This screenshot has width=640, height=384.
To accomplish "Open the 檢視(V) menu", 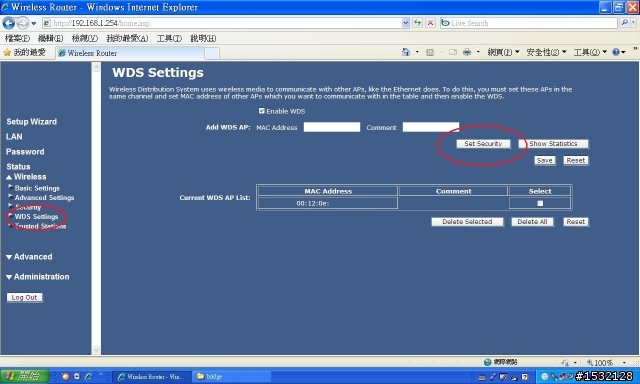I will click(x=84, y=38).
